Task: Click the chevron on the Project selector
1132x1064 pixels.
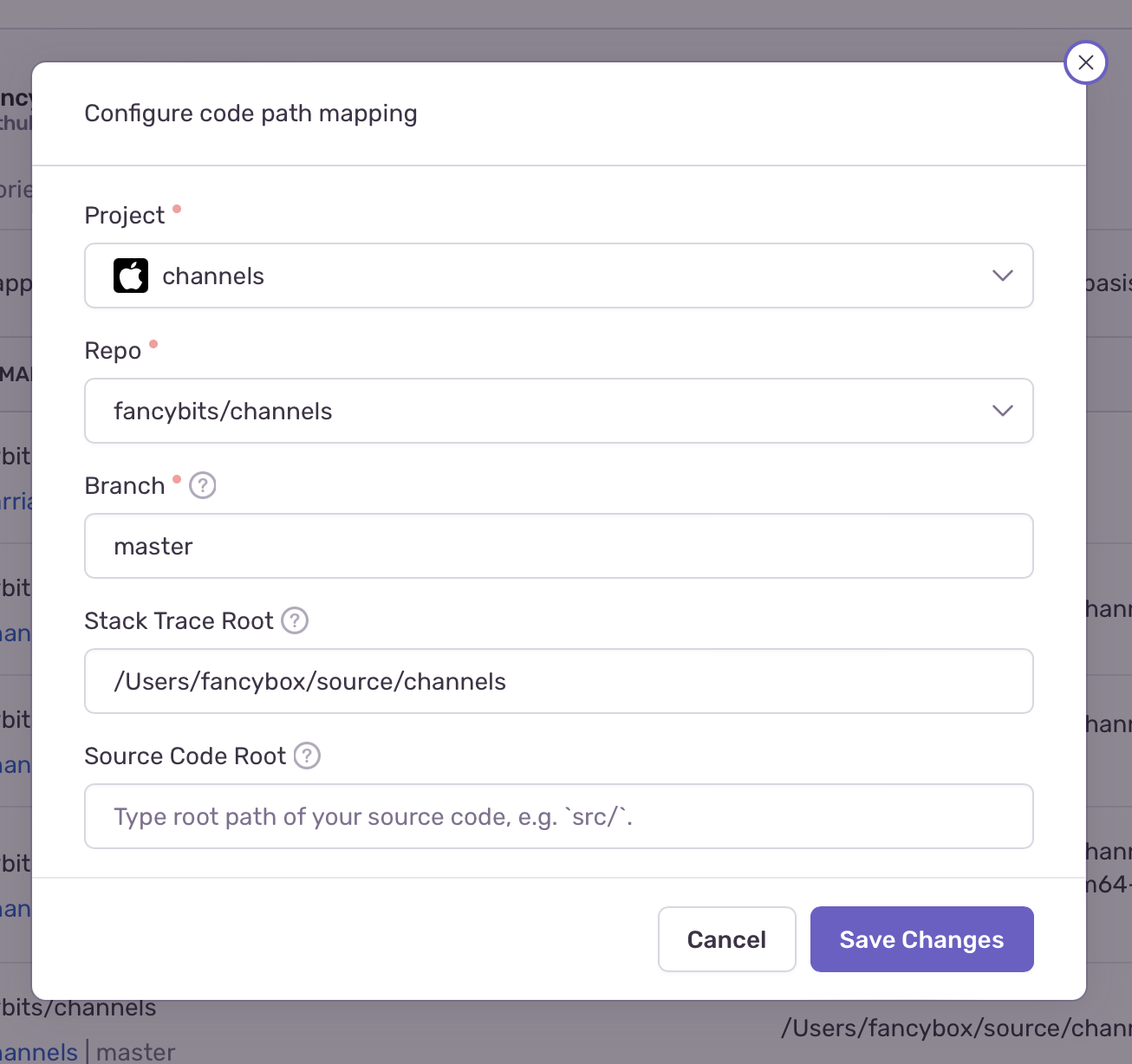Action: tap(1002, 276)
